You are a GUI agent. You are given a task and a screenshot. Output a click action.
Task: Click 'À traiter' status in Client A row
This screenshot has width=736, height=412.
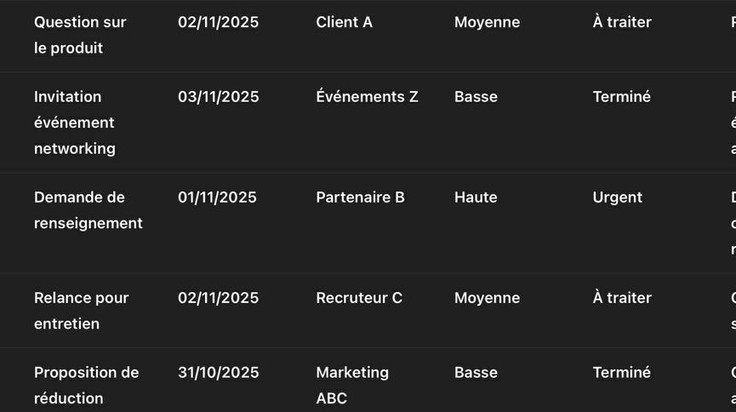tap(622, 22)
